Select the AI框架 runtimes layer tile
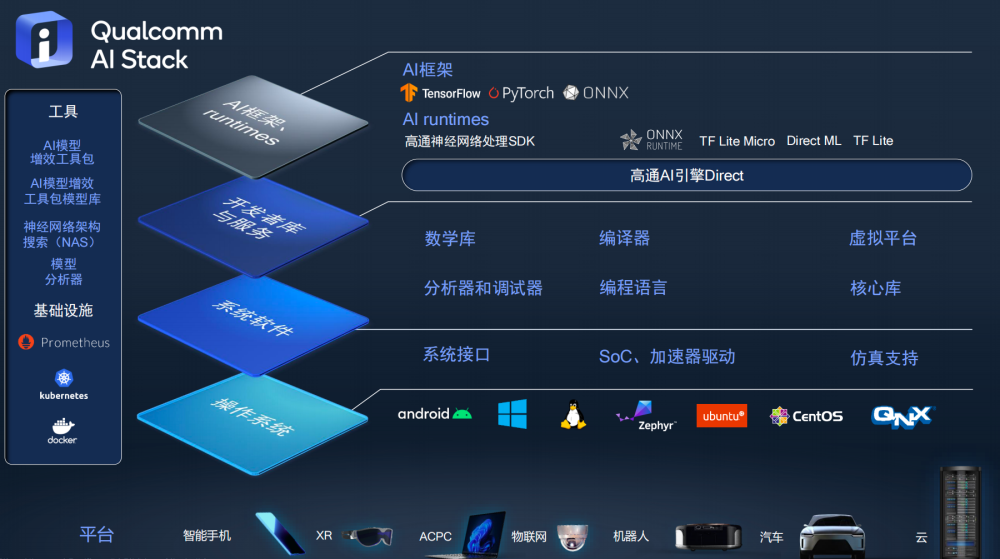The height and width of the screenshot is (559, 1000). coord(253,126)
